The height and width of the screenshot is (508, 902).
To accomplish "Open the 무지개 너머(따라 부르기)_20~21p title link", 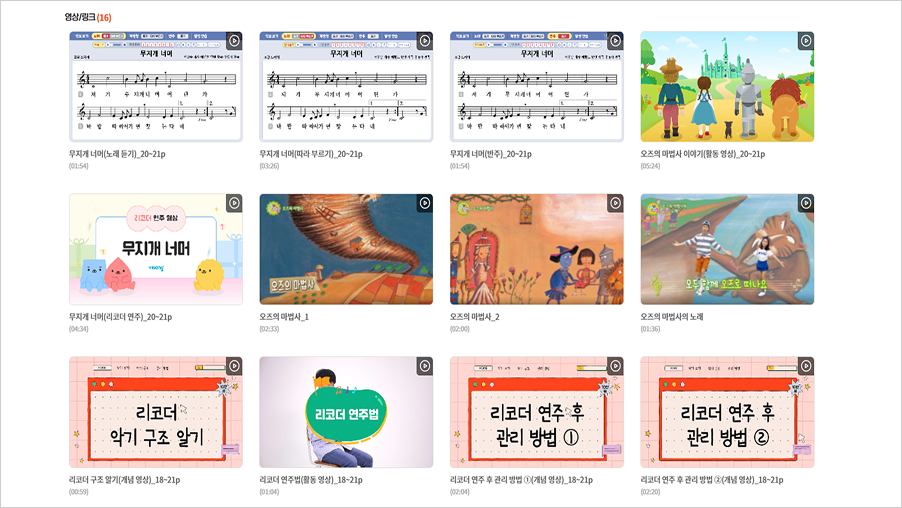I will pyautogui.click(x=311, y=154).
